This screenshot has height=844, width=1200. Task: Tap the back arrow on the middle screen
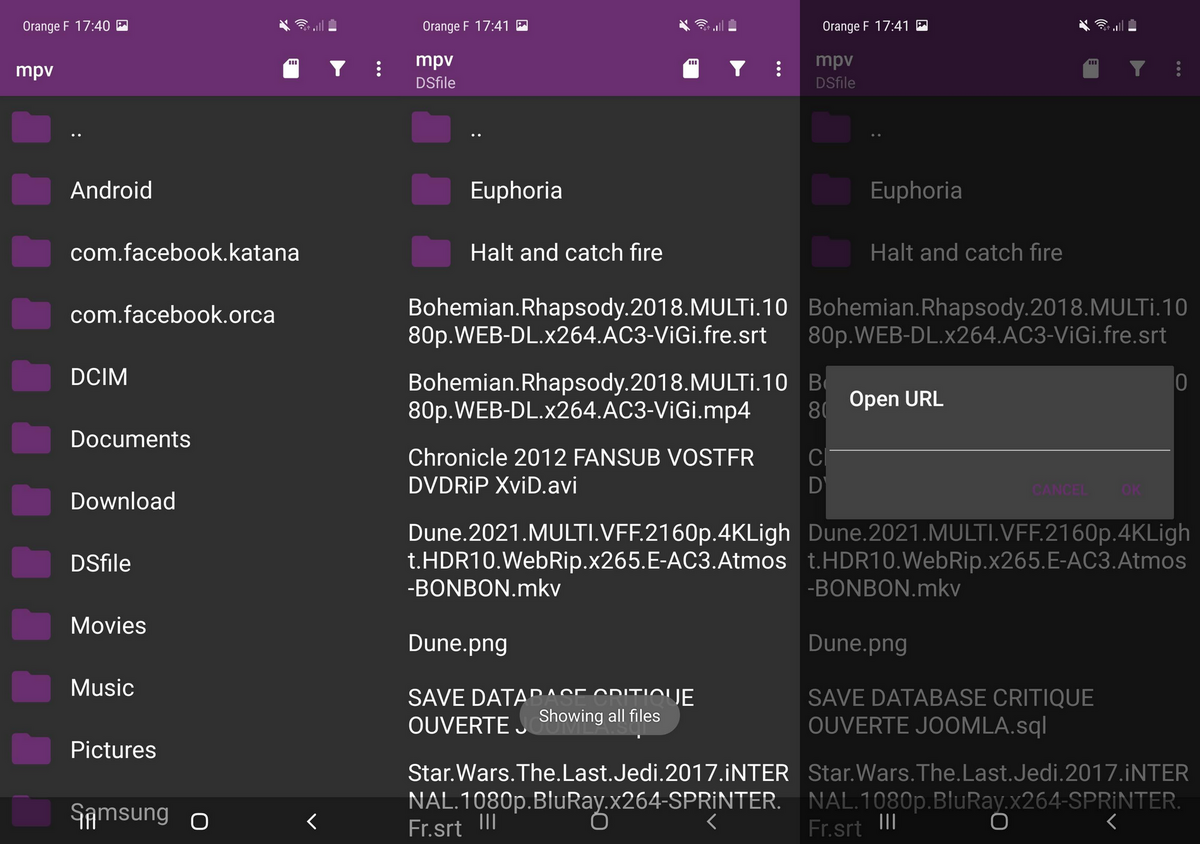711,821
